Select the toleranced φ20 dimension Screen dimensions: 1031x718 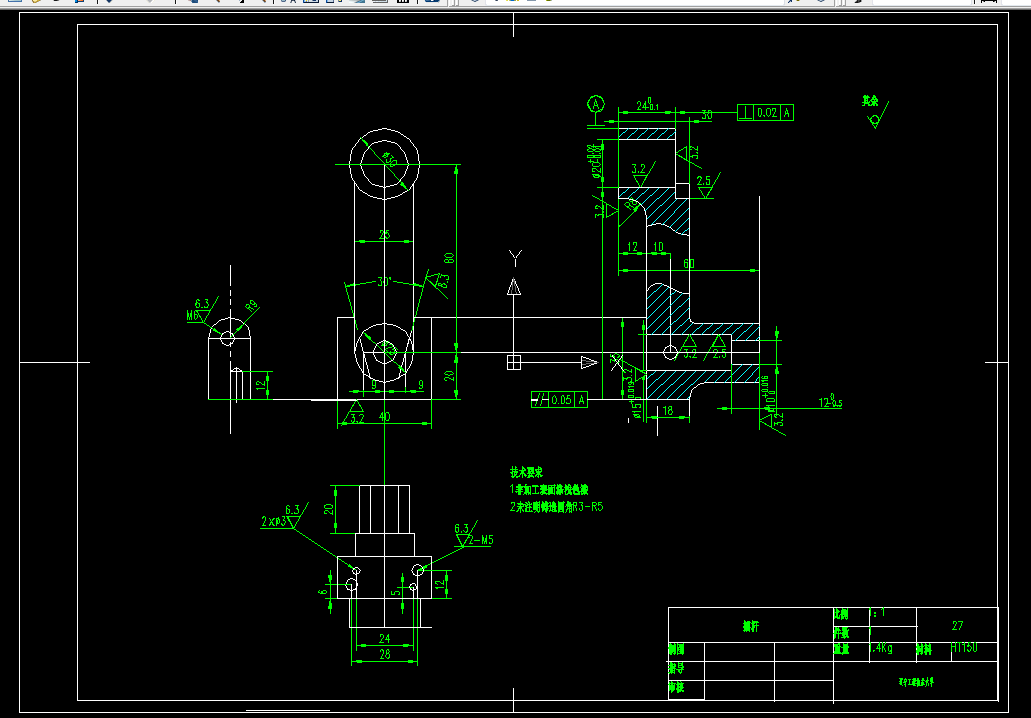[596, 161]
